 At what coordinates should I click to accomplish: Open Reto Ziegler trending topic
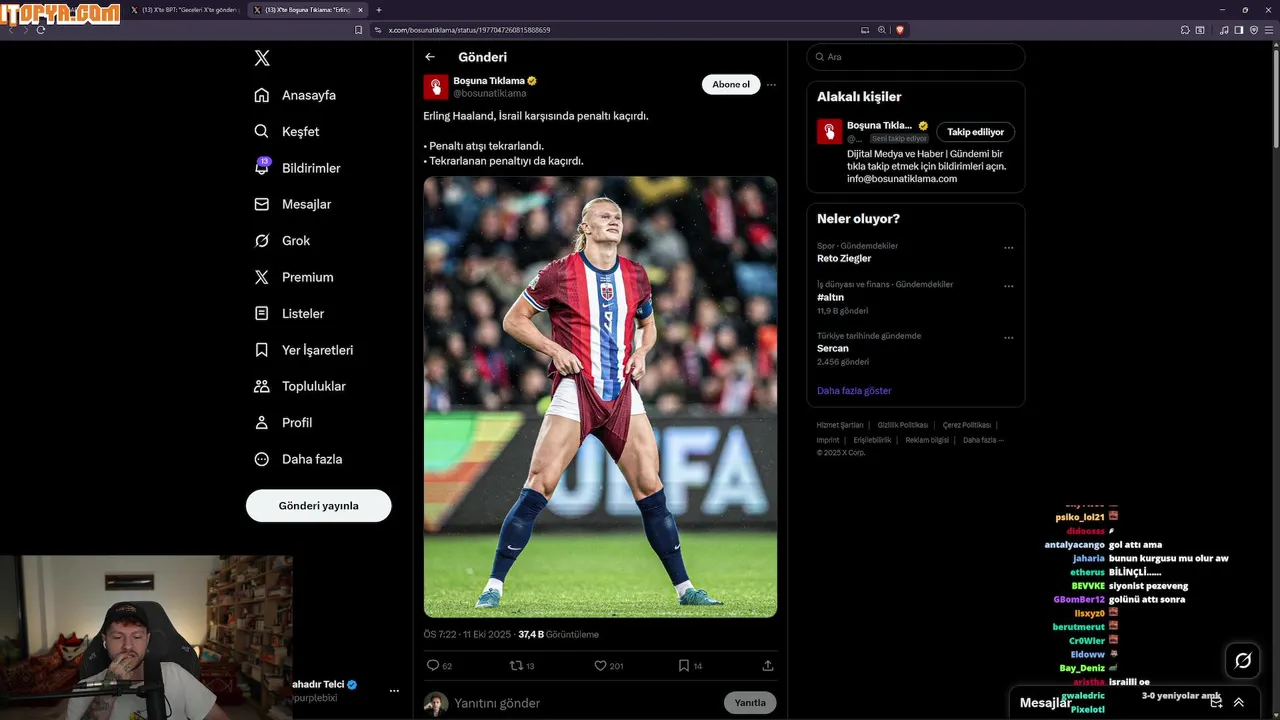pos(844,258)
